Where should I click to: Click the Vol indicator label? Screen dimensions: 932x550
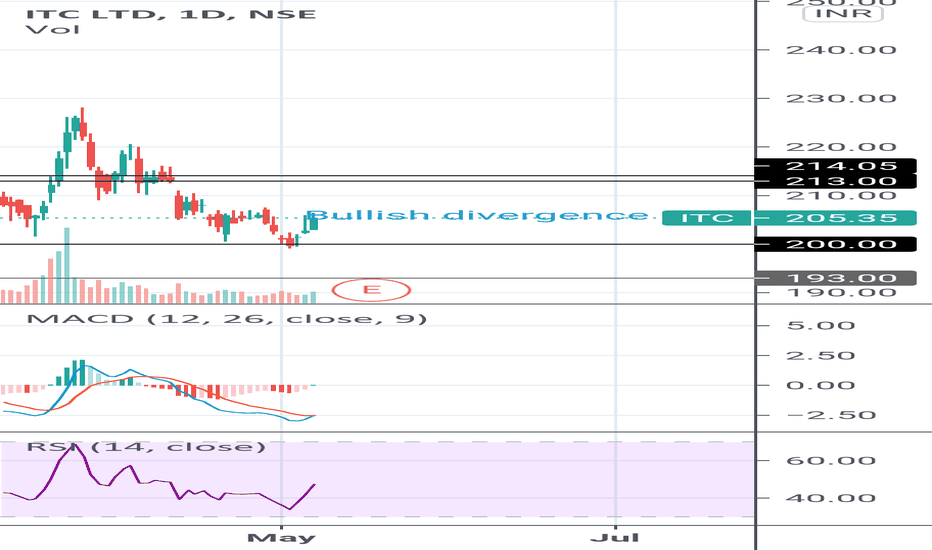[x=53, y=29]
